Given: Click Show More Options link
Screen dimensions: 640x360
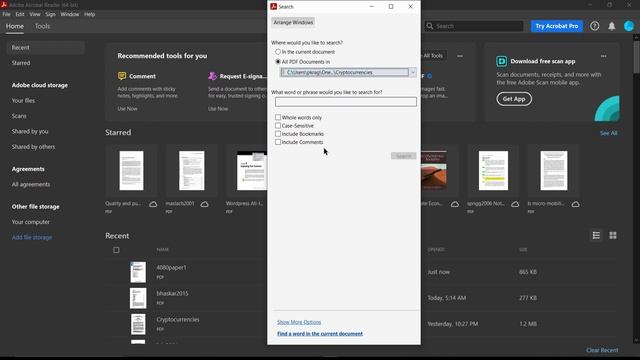Looking at the screenshot, I should (299, 322).
